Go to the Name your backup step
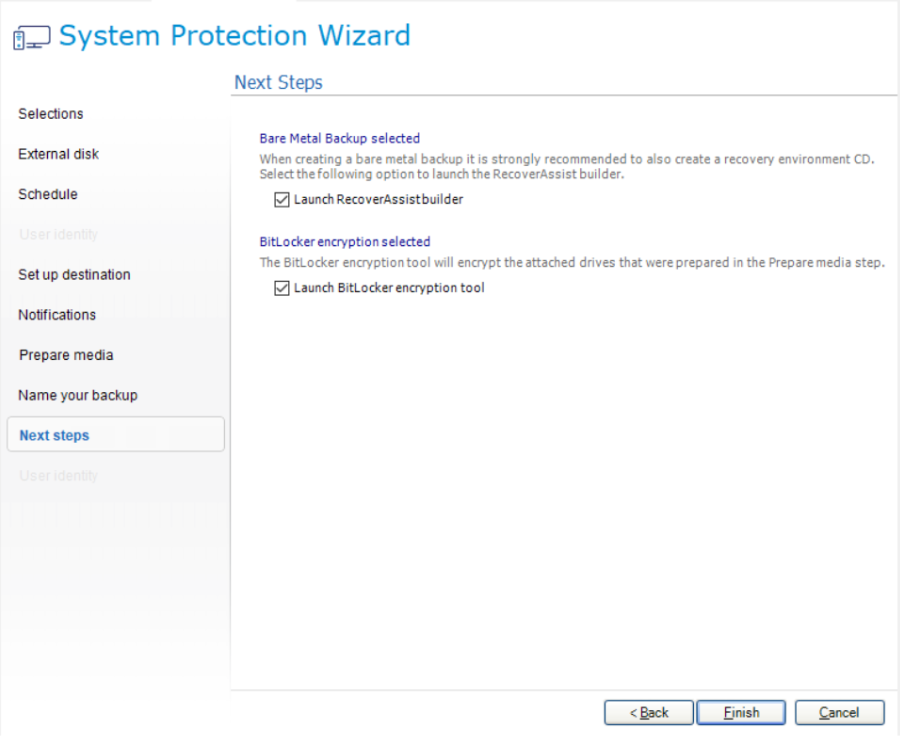 click(78, 395)
